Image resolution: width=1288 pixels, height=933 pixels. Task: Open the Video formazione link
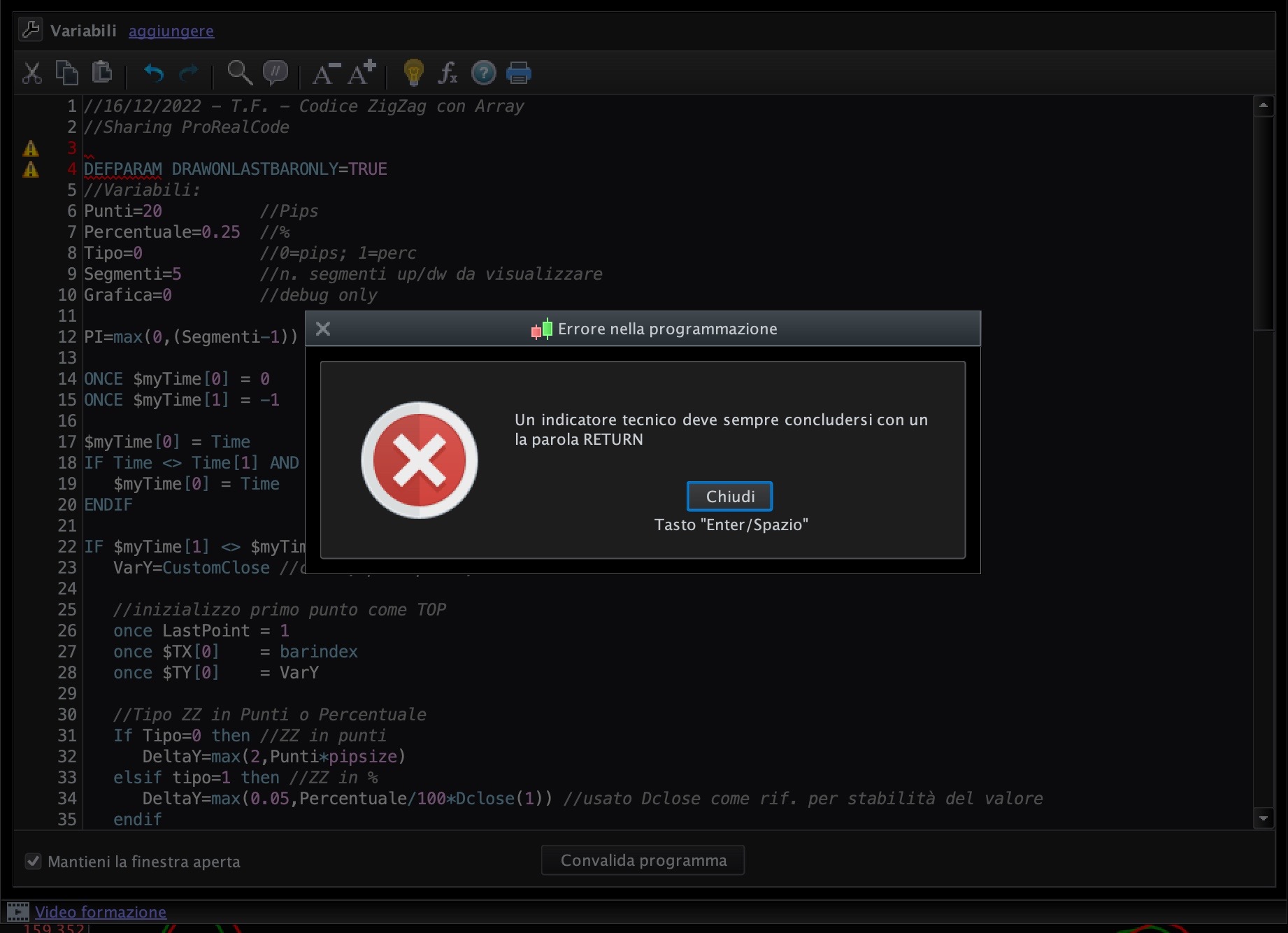(x=101, y=912)
